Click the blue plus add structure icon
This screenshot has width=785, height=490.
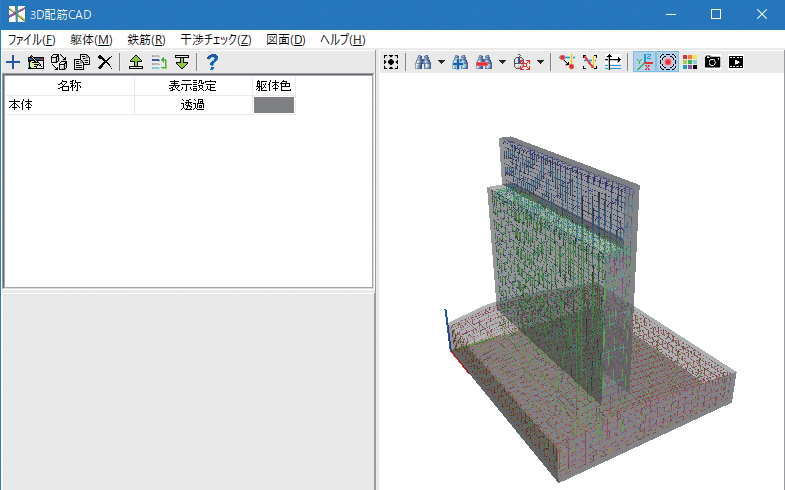coord(13,62)
